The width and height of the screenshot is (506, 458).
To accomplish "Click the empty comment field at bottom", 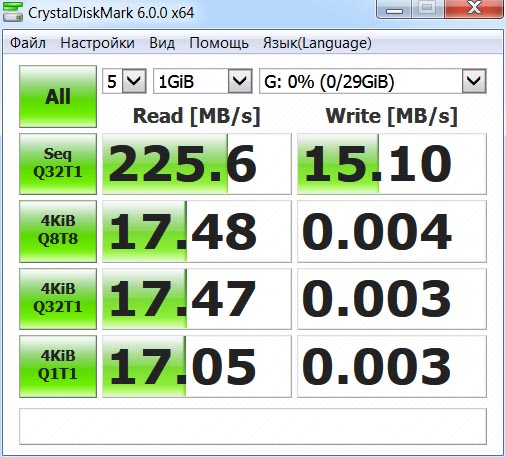I will click(253, 426).
